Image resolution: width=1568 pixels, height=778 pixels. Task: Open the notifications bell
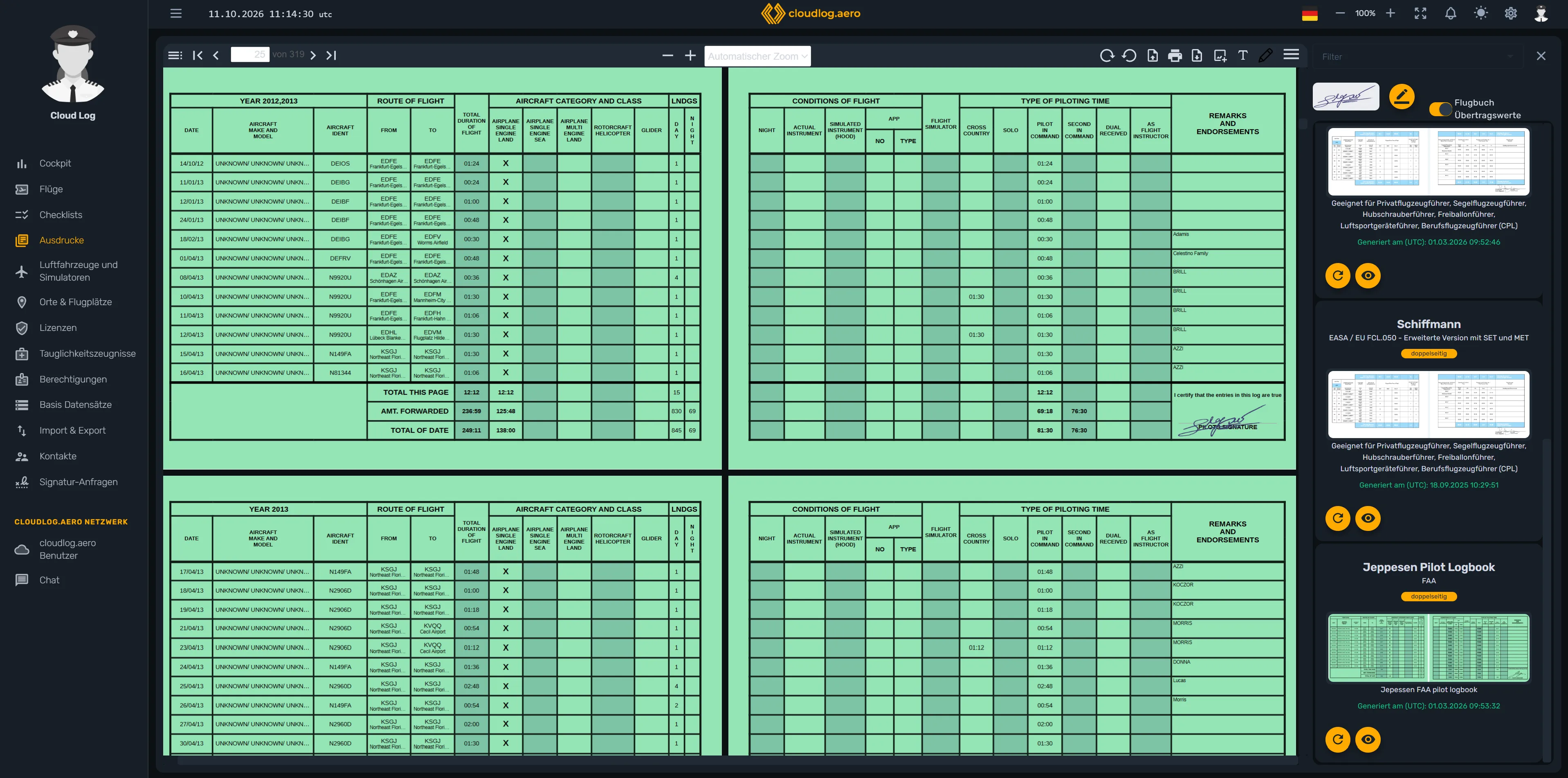(x=1451, y=13)
